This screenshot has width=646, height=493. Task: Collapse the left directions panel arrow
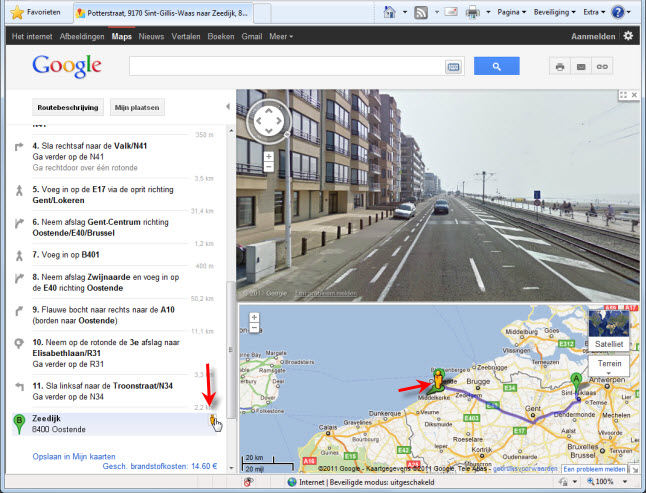tap(228, 107)
